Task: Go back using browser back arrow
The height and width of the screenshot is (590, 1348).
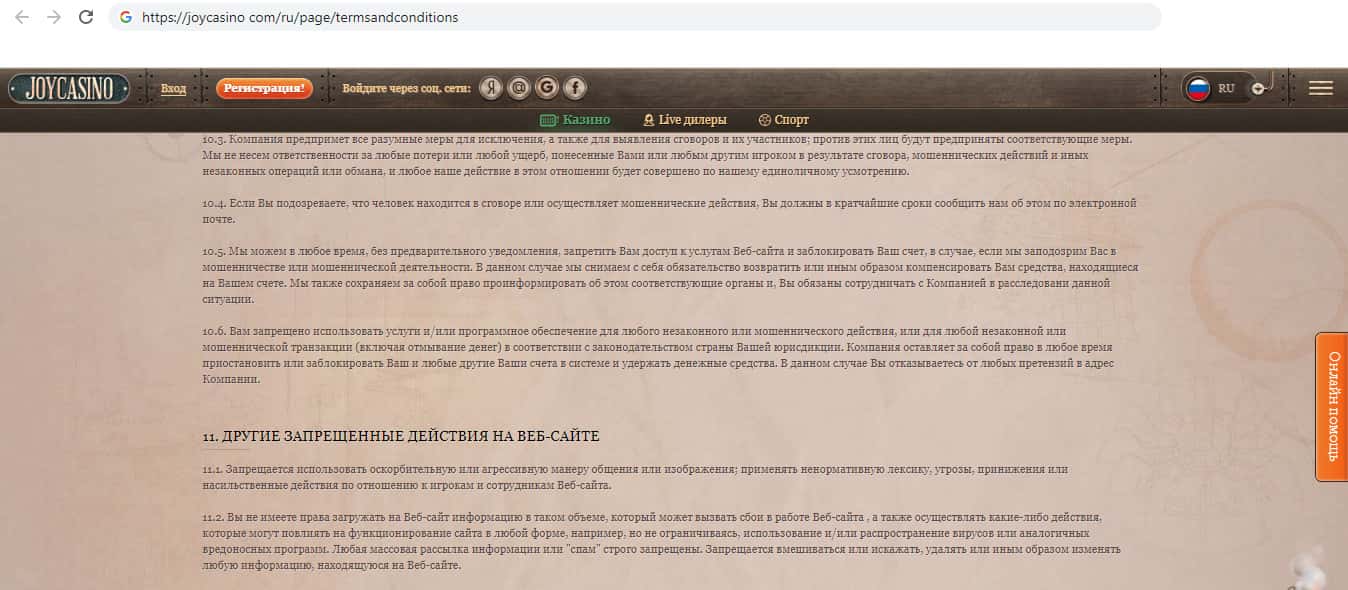Action: pos(22,17)
